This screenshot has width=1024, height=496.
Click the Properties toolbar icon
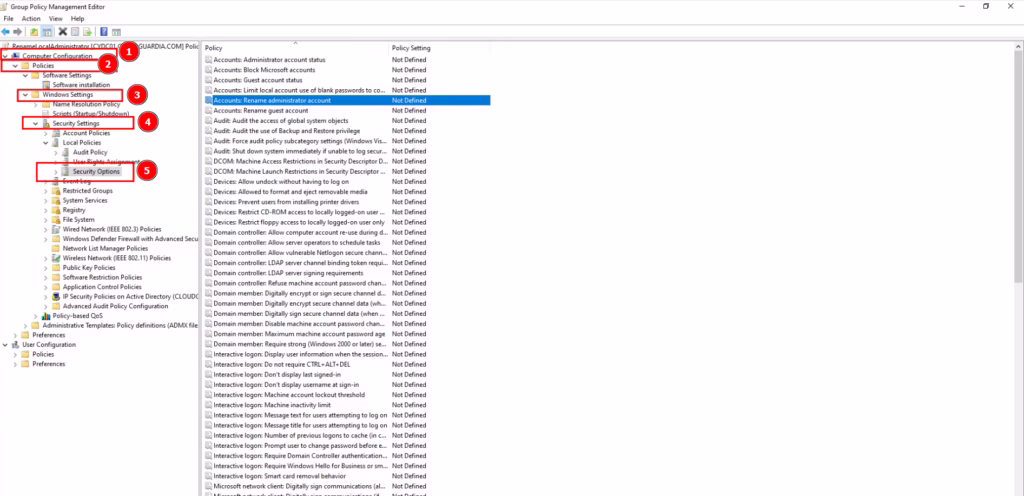[75, 31]
